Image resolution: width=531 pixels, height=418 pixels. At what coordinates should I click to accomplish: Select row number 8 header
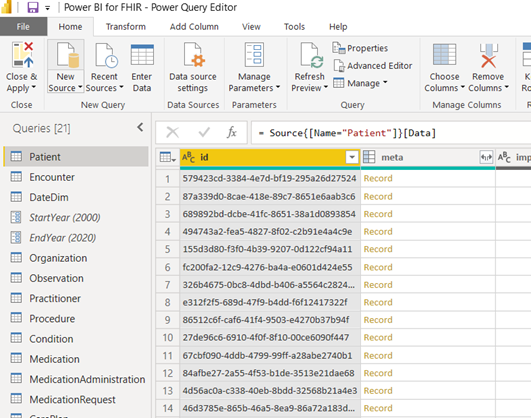click(168, 302)
